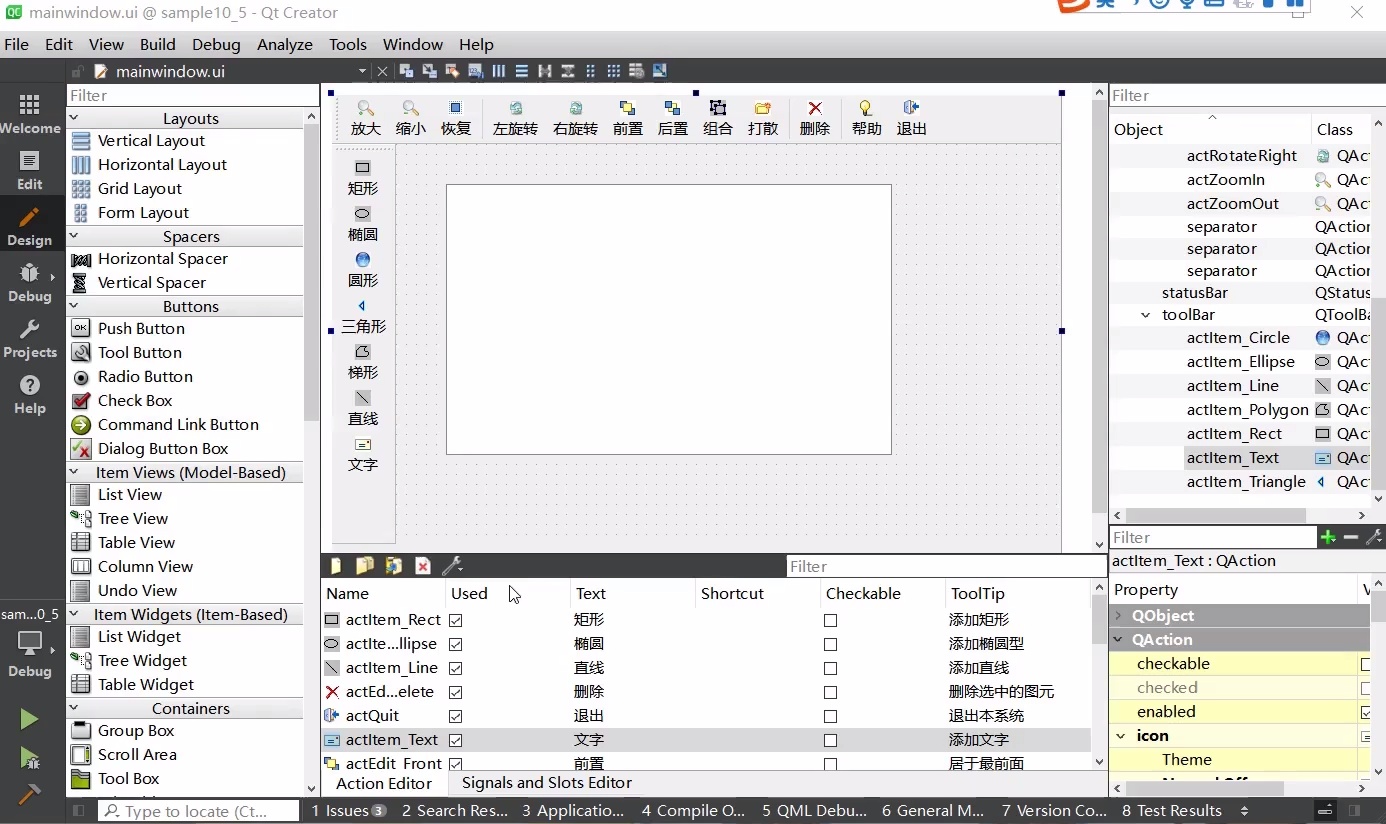
Task: Select the 三角形 triangle tool in side toolbar
Action: (x=363, y=315)
